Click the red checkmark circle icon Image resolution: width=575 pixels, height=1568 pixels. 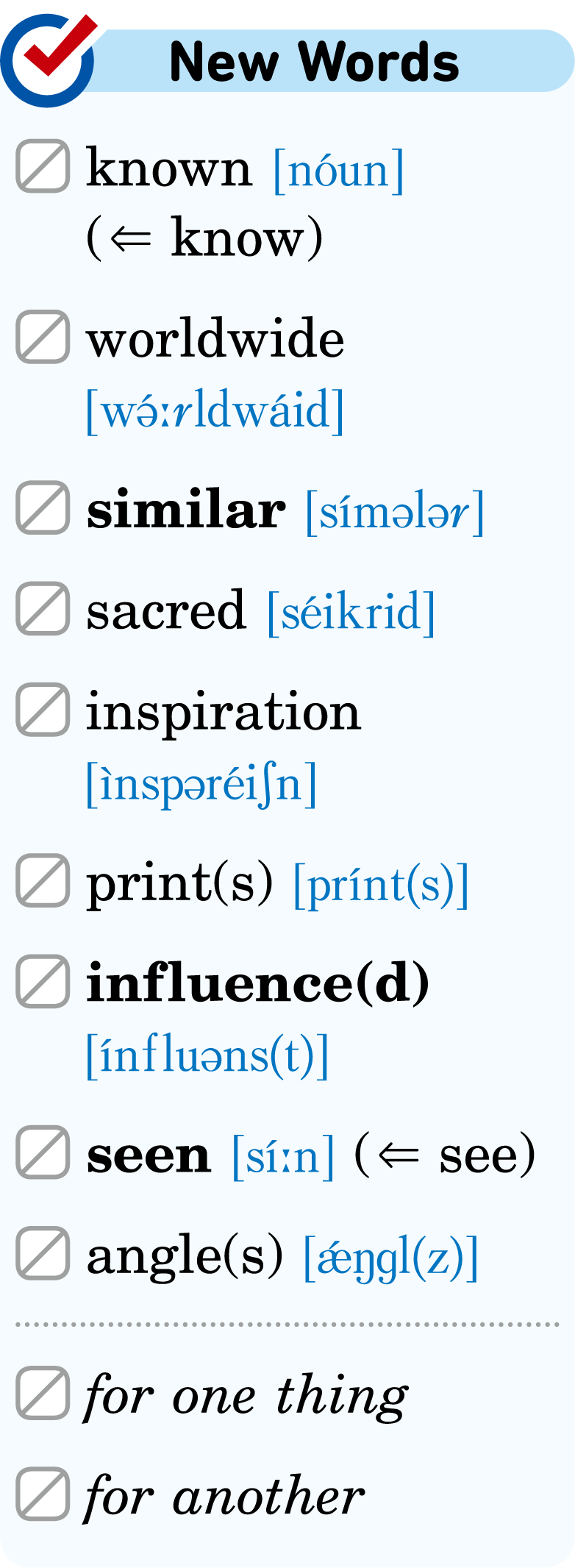point(49,59)
